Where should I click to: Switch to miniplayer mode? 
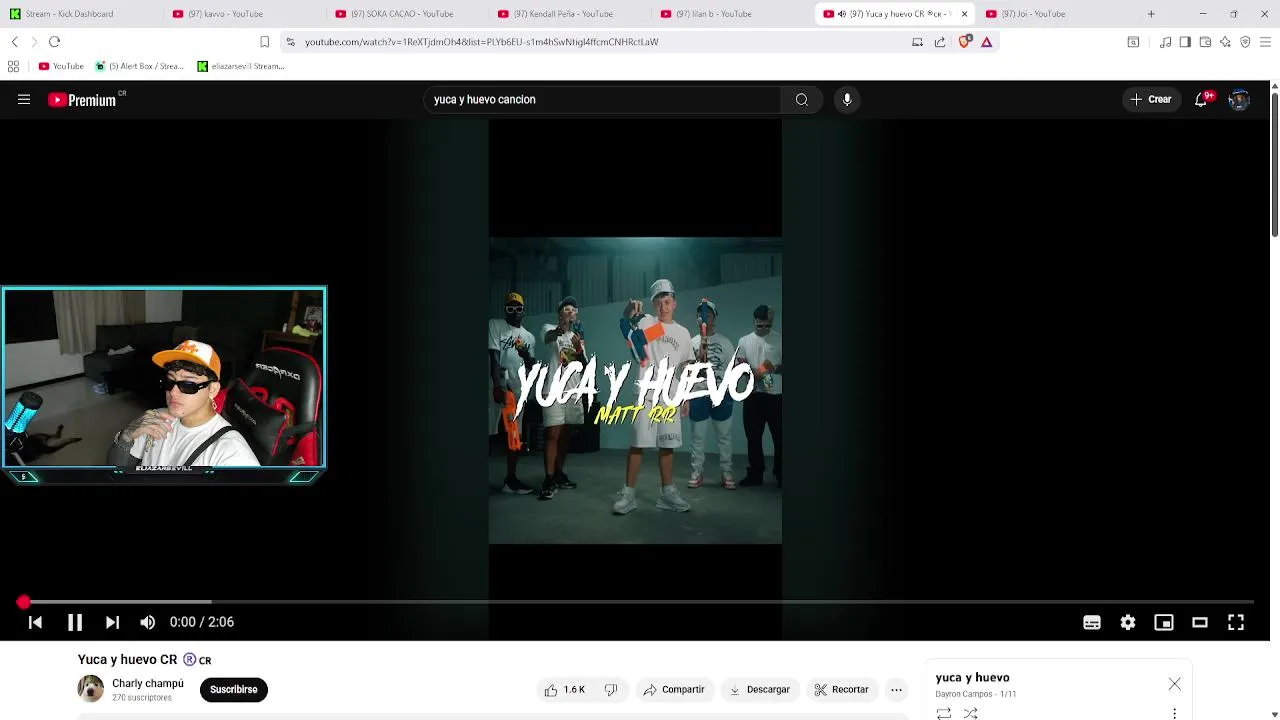tap(1164, 622)
